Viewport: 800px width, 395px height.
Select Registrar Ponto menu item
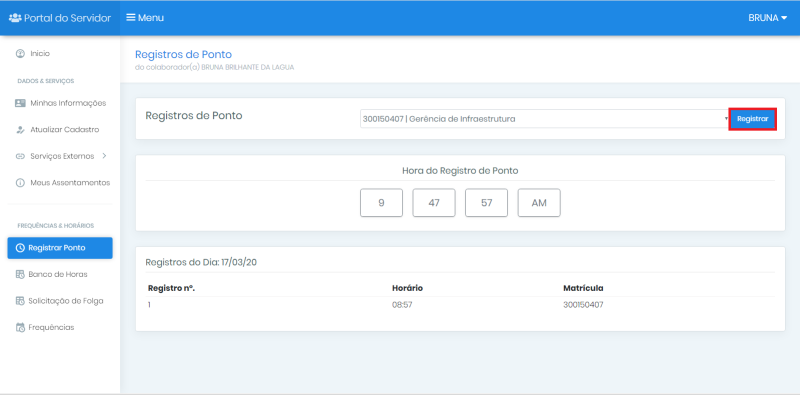click(x=60, y=248)
